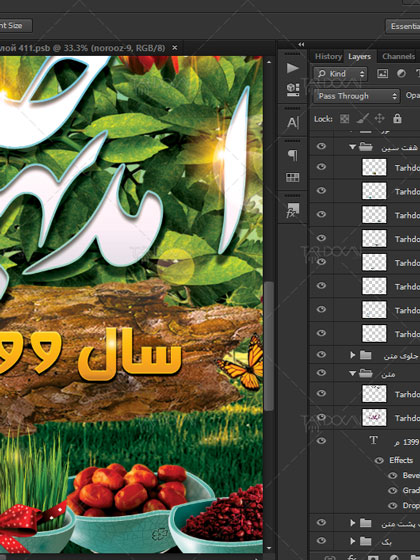Image resolution: width=420 pixels, height=560 pixels.
Task: Select the Tarhdo thumbnail directly below متن group
Action: click(x=374, y=394)
